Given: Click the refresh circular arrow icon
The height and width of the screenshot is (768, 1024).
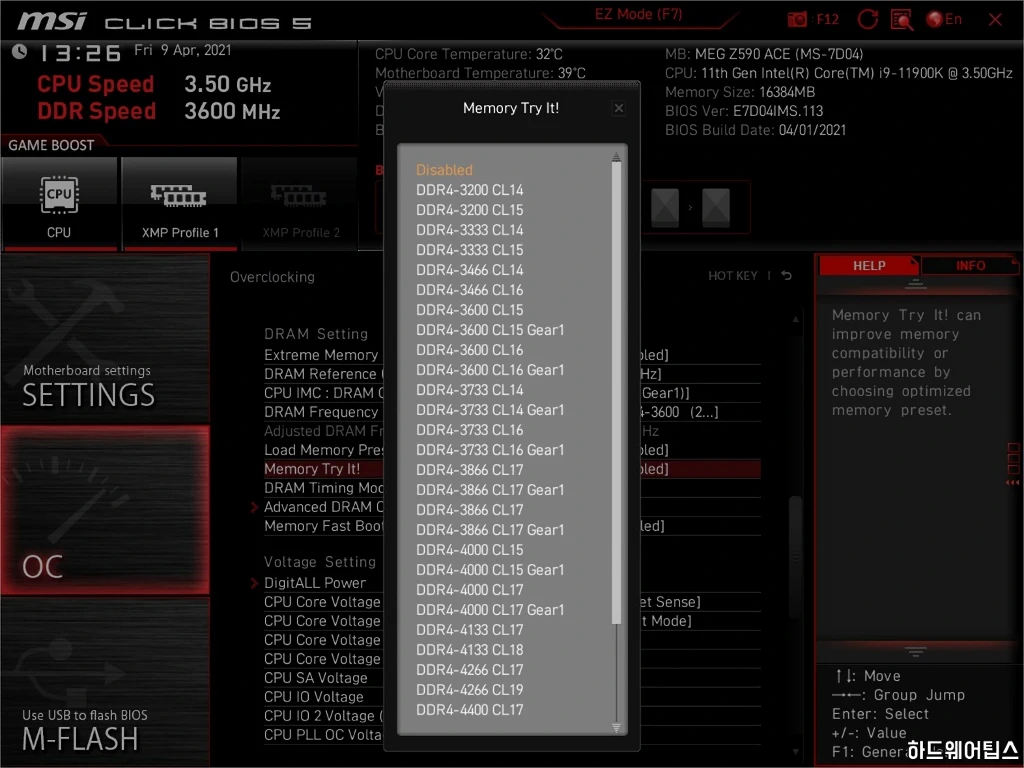Looking at the screenshot, I should pyautogui.click(x=867, y=20).
